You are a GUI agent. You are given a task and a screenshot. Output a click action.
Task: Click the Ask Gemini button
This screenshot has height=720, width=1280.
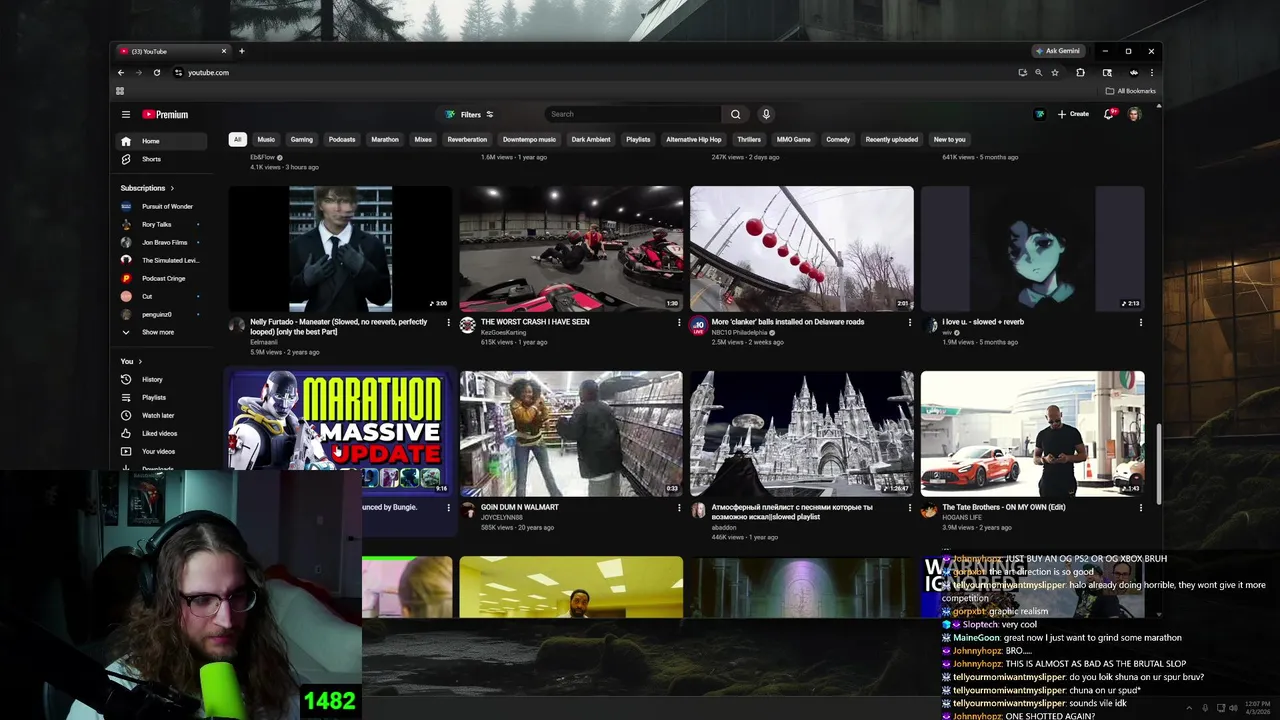(1058, 51)
